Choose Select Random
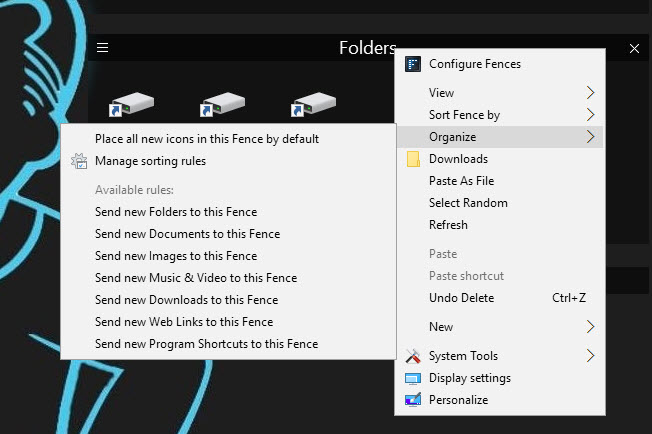 pos(500,203)
